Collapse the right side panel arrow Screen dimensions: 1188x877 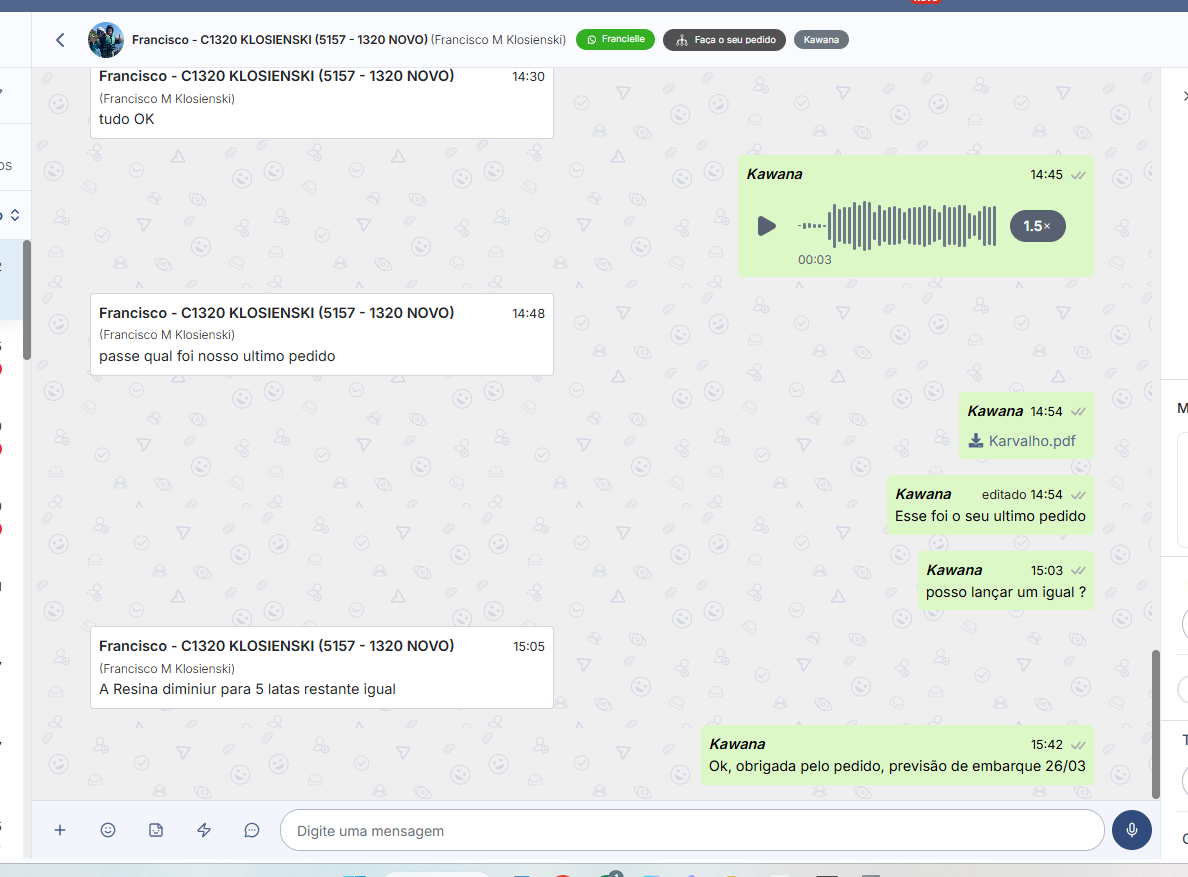[1184, 96]
